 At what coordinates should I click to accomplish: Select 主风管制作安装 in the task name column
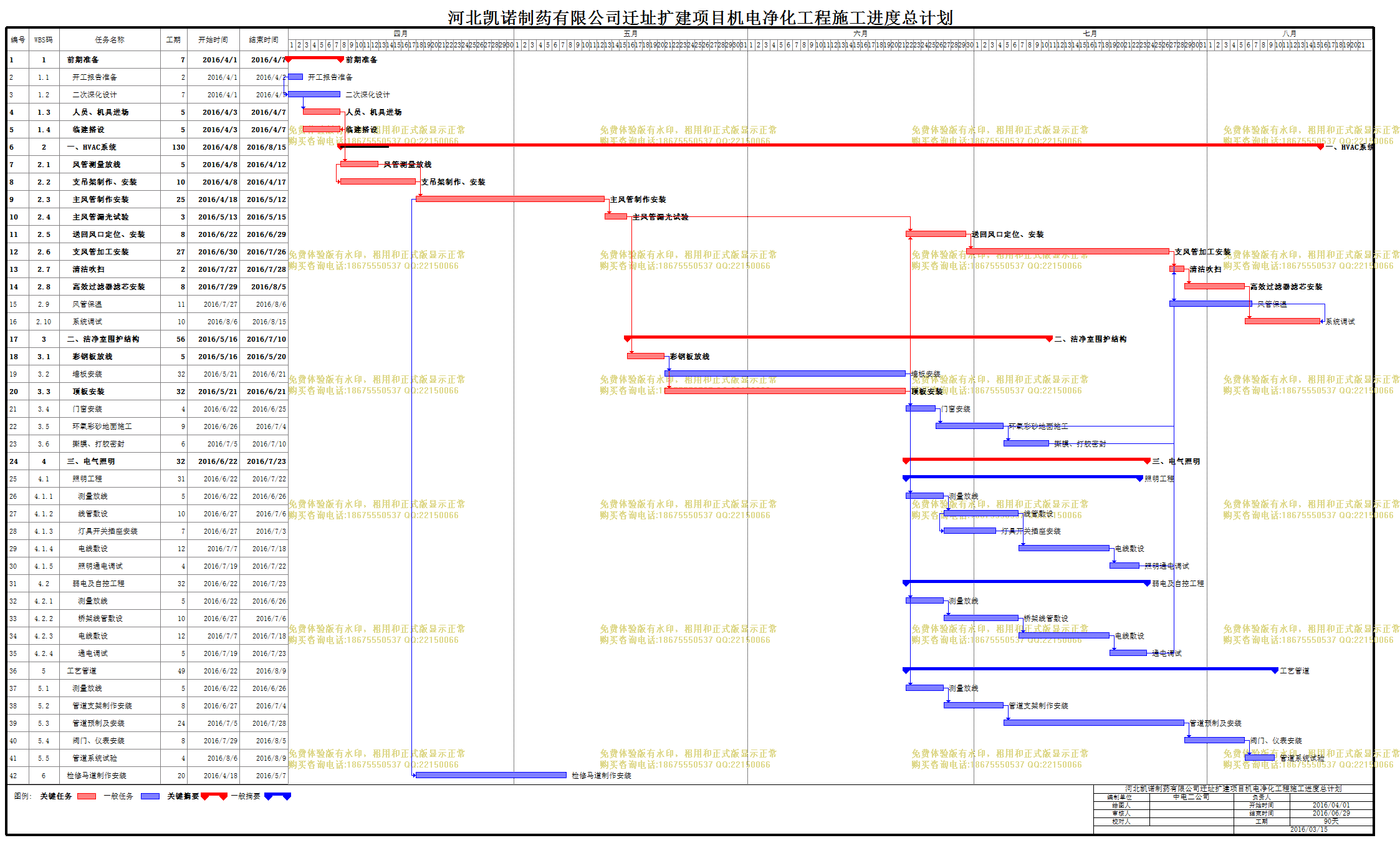tap(100, 200)
